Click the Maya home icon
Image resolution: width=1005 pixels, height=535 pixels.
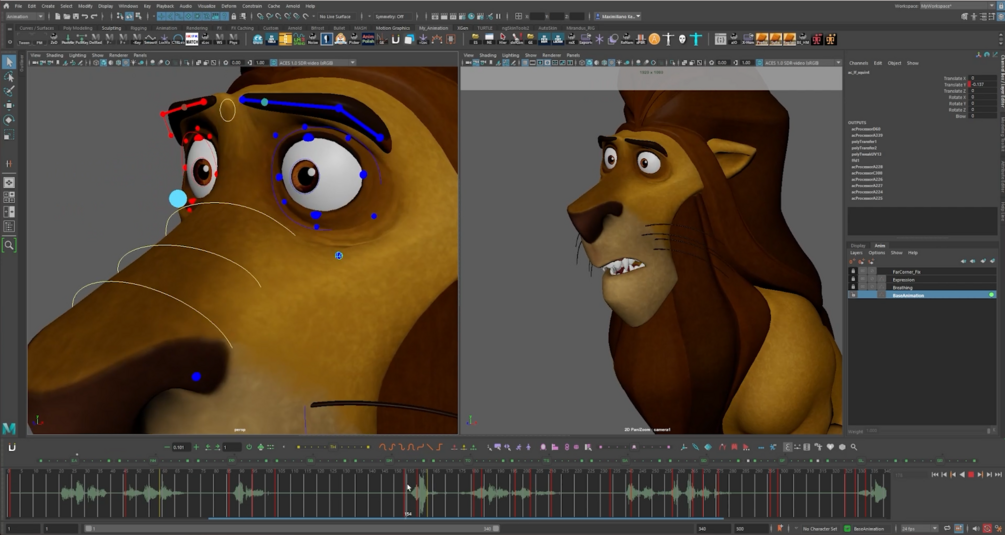tap(6, 6)
